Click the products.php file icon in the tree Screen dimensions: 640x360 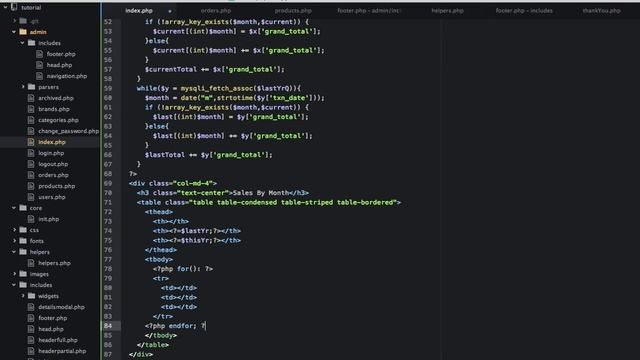pyautogui.click(x=31, y=186)
